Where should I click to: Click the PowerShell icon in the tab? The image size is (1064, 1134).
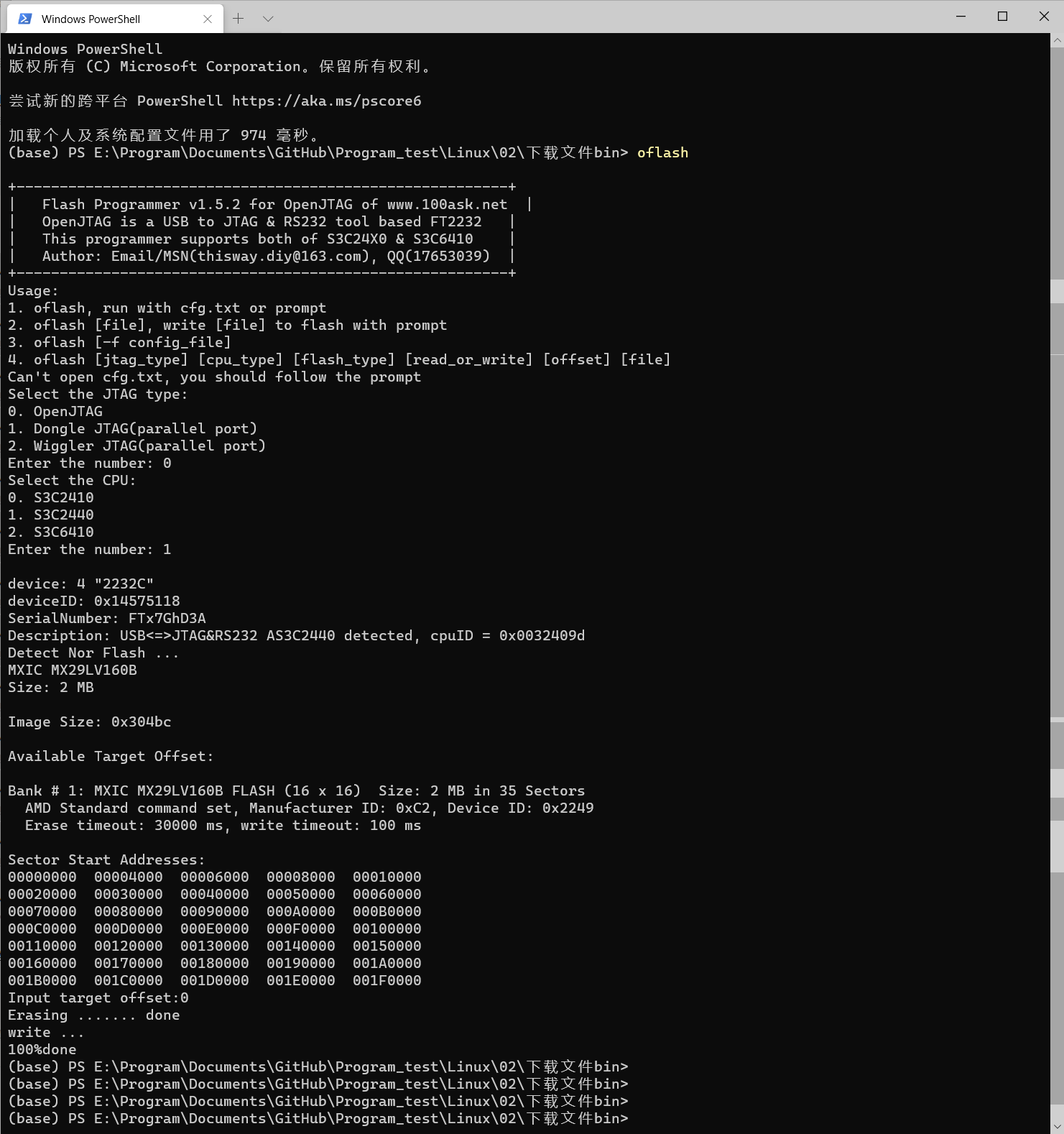[x=25, y=19]
